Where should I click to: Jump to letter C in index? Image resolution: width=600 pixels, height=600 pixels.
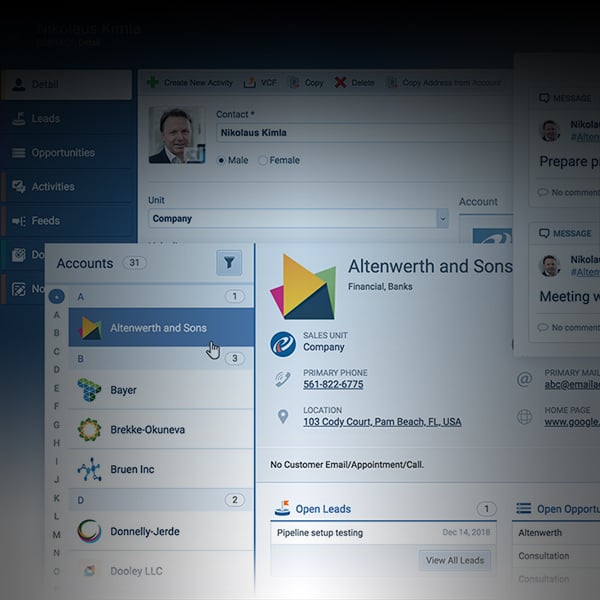point(57,351)
